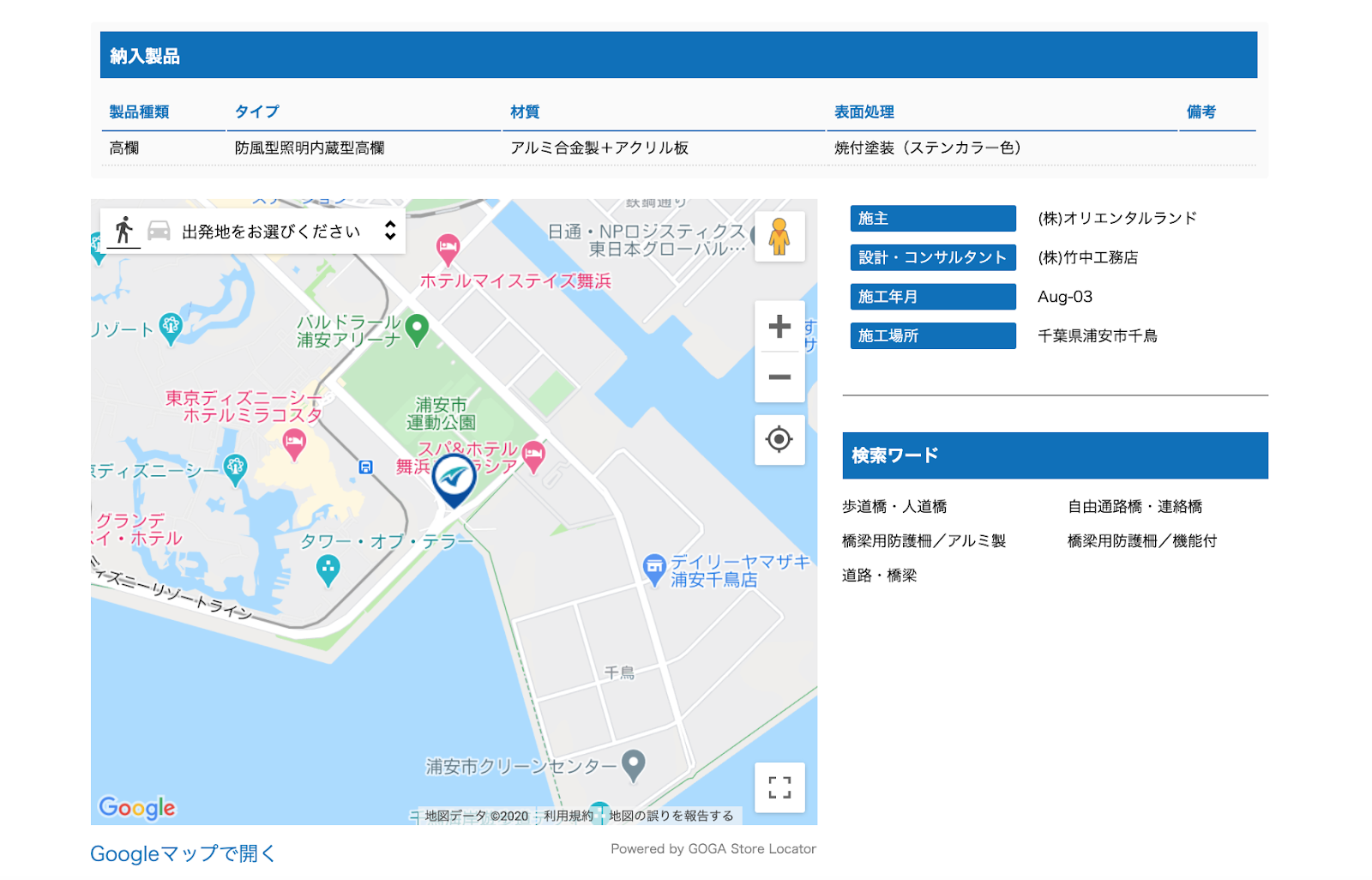Viewport: 1372px width, 880px height.
Task: Click アルミ合金製+アクリル板 cell
Action: point(599,148)
